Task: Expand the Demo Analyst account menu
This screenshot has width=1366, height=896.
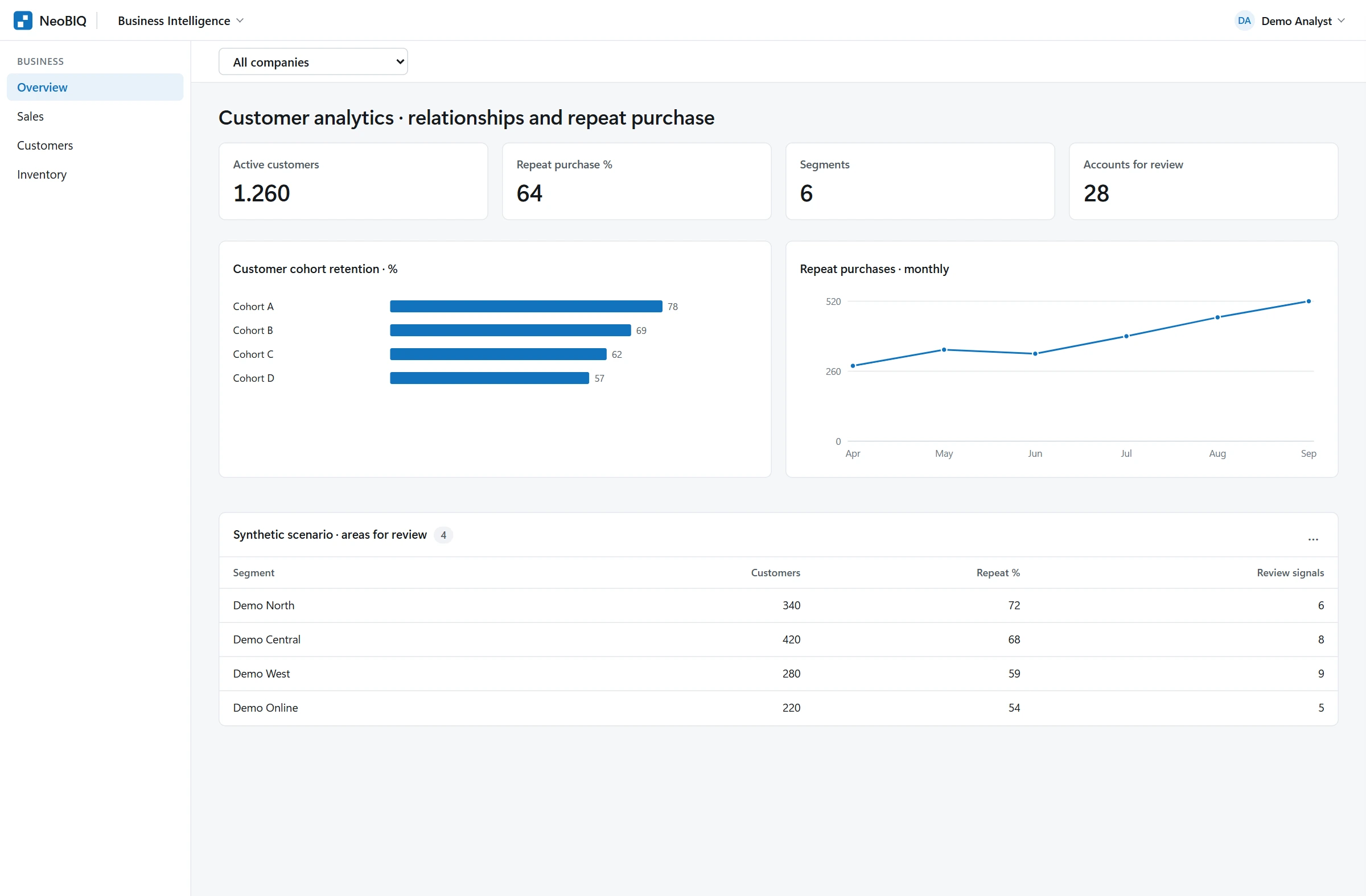Action: 1303,21
